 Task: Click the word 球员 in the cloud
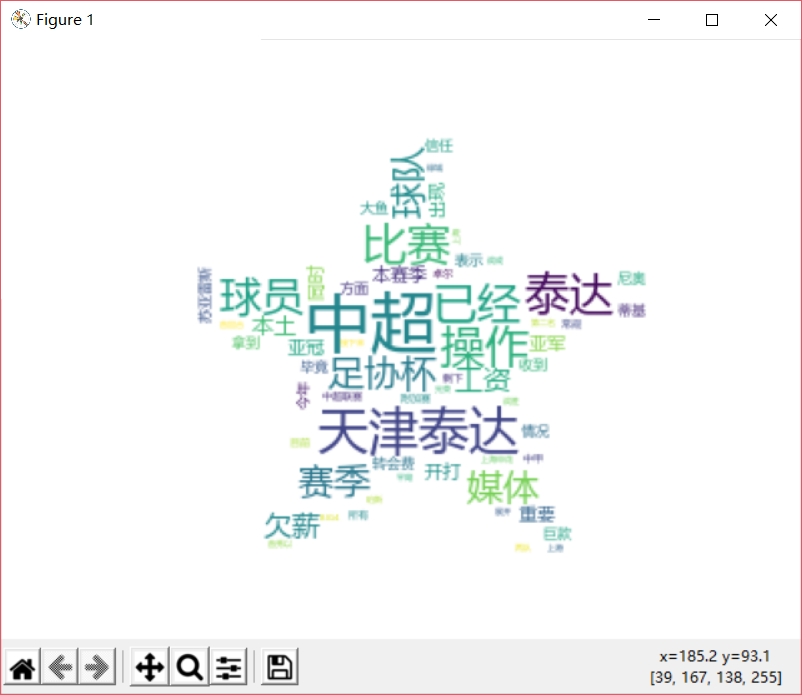click(x=261, y=297)
